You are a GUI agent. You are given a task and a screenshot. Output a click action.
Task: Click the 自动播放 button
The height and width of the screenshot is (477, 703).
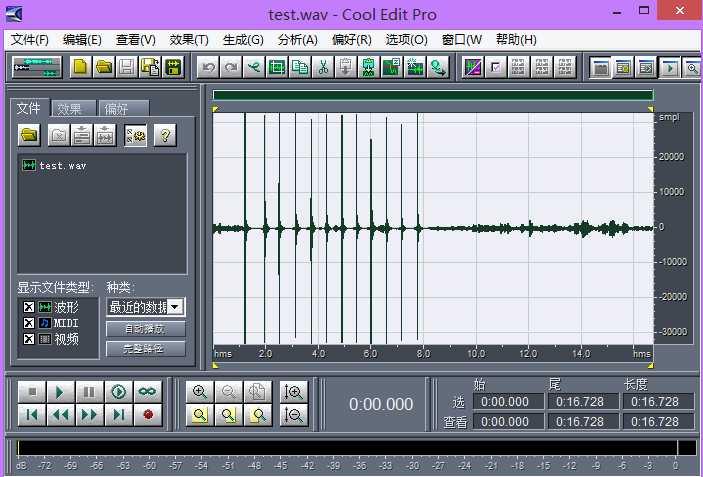[x=145, y=329]
